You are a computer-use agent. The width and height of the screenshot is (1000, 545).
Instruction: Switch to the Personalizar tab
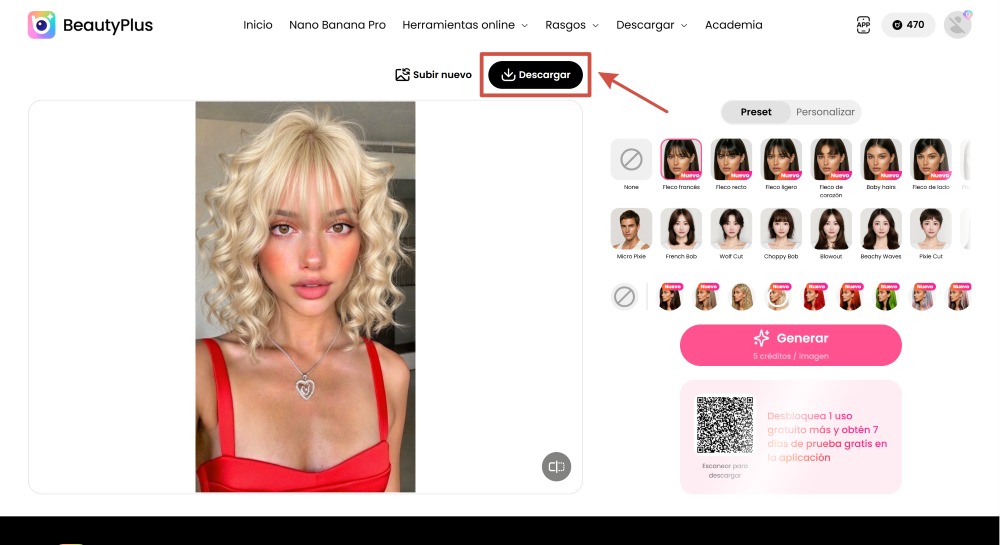(825, 112)
